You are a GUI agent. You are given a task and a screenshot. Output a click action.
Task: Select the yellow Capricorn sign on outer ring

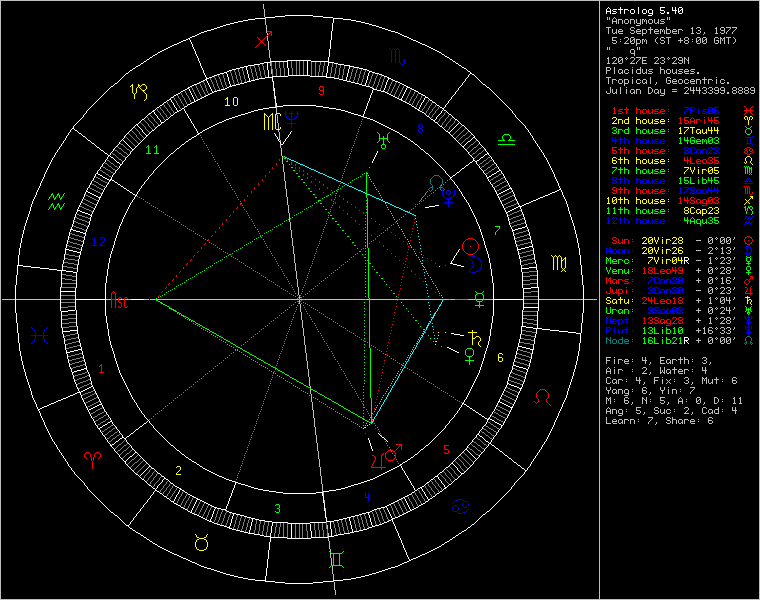point(140,92)
